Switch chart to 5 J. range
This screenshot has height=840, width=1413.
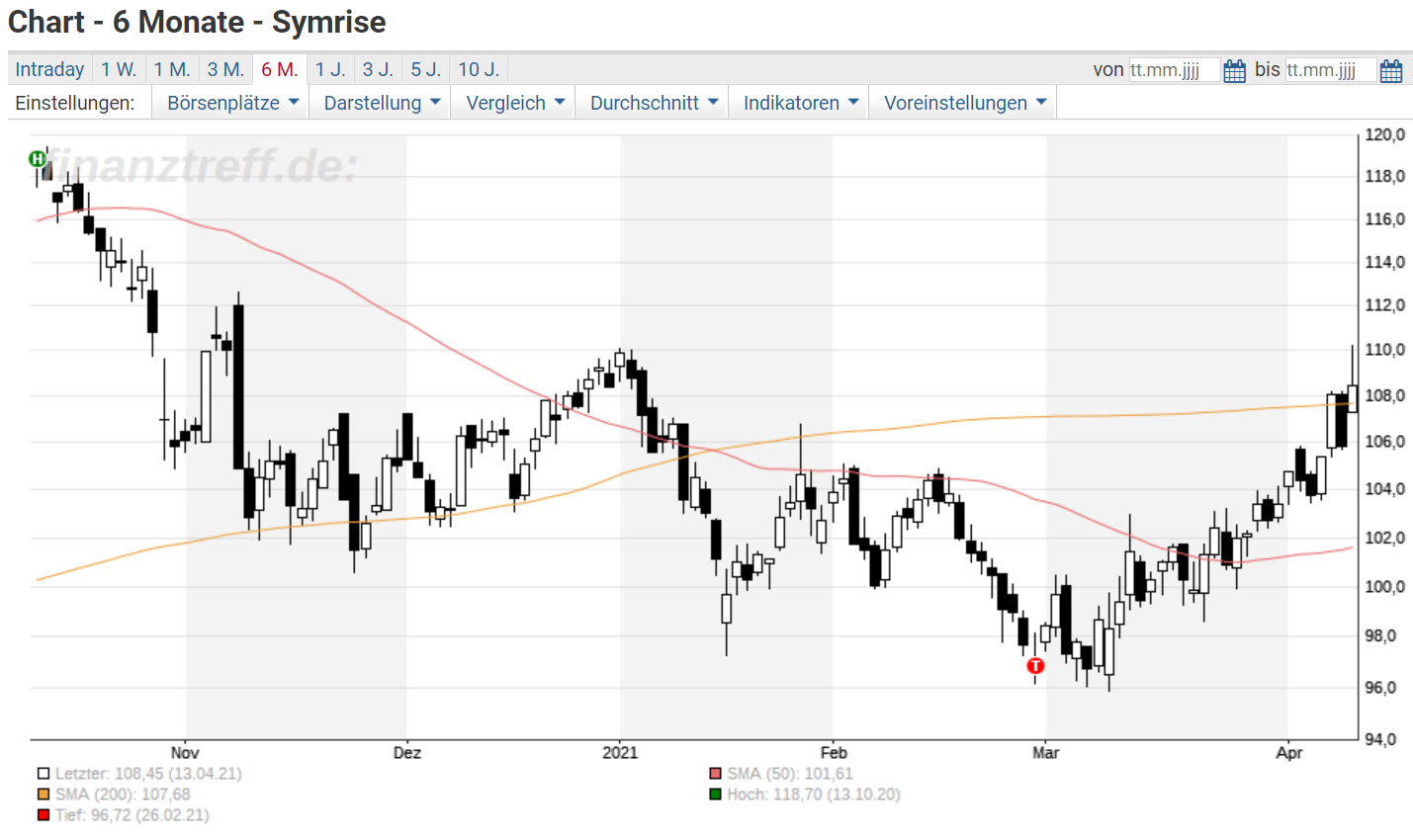426,69
